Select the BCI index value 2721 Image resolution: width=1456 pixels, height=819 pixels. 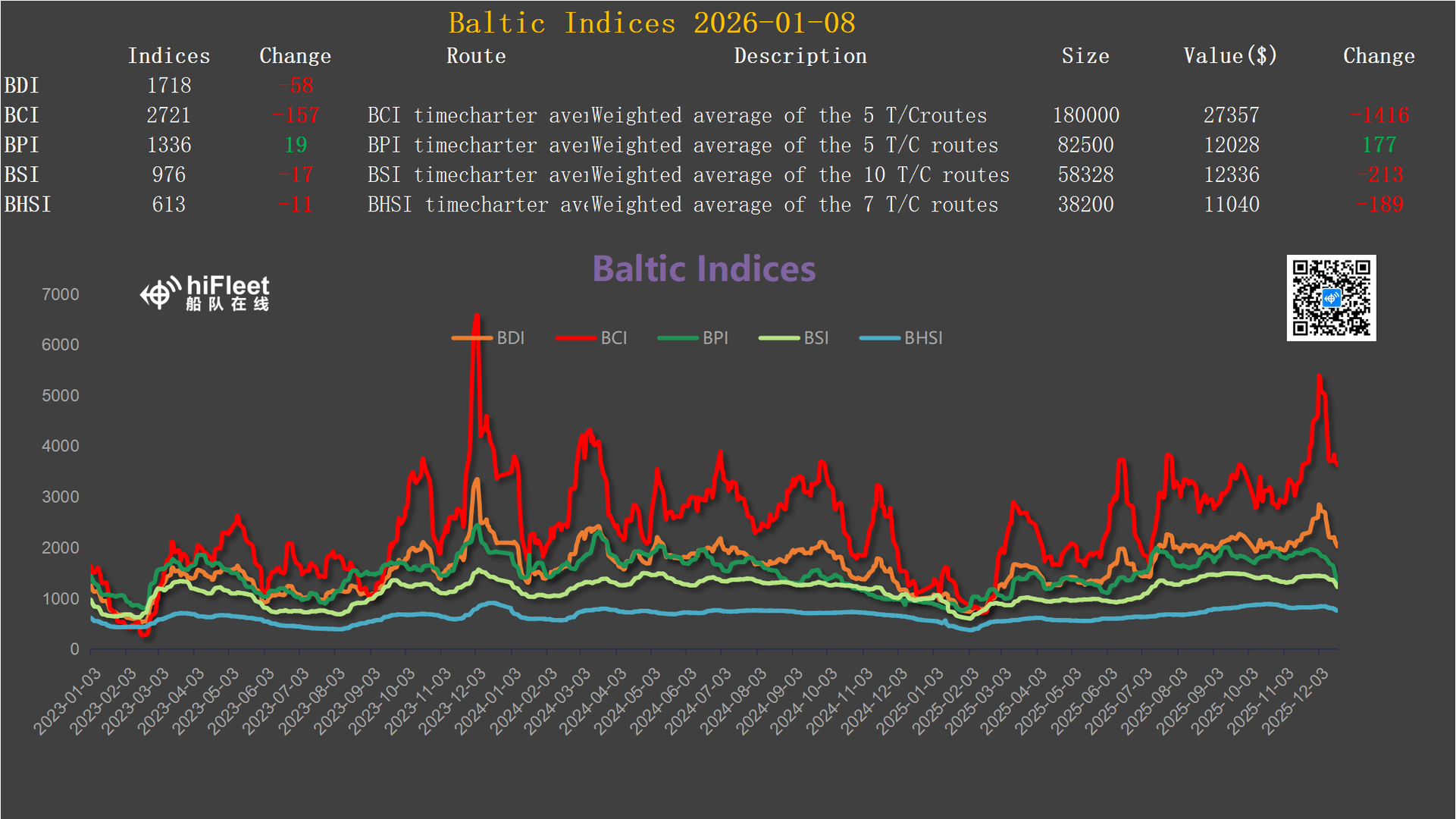pyautogui.click(x=168, y=115)
